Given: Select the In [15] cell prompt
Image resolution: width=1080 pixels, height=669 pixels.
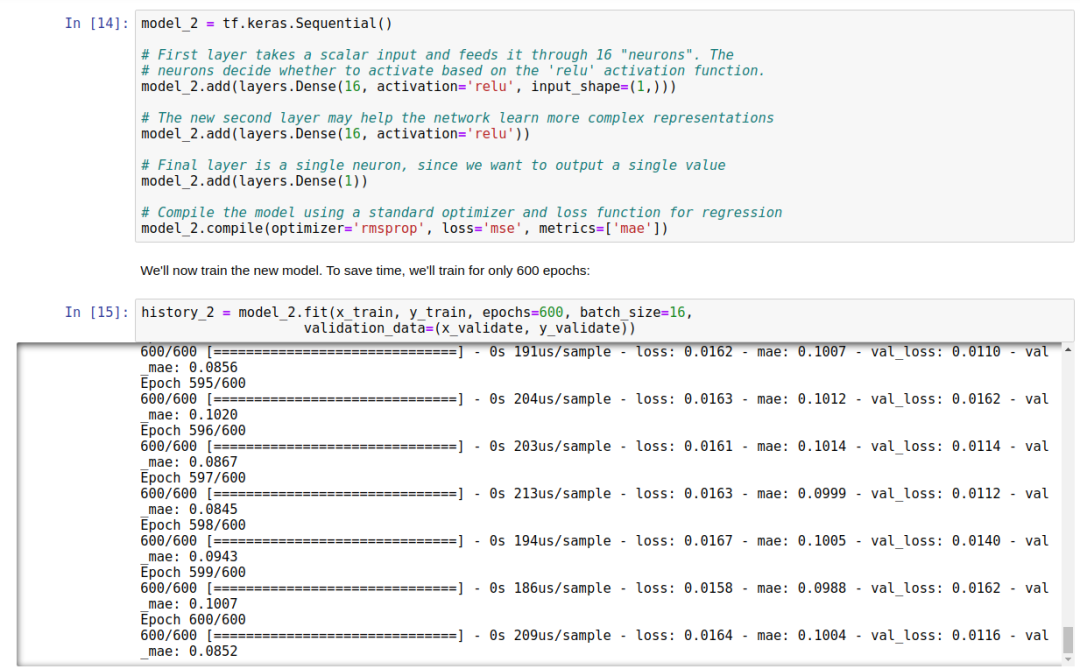Looking at the screenshot, I should 96,312.
